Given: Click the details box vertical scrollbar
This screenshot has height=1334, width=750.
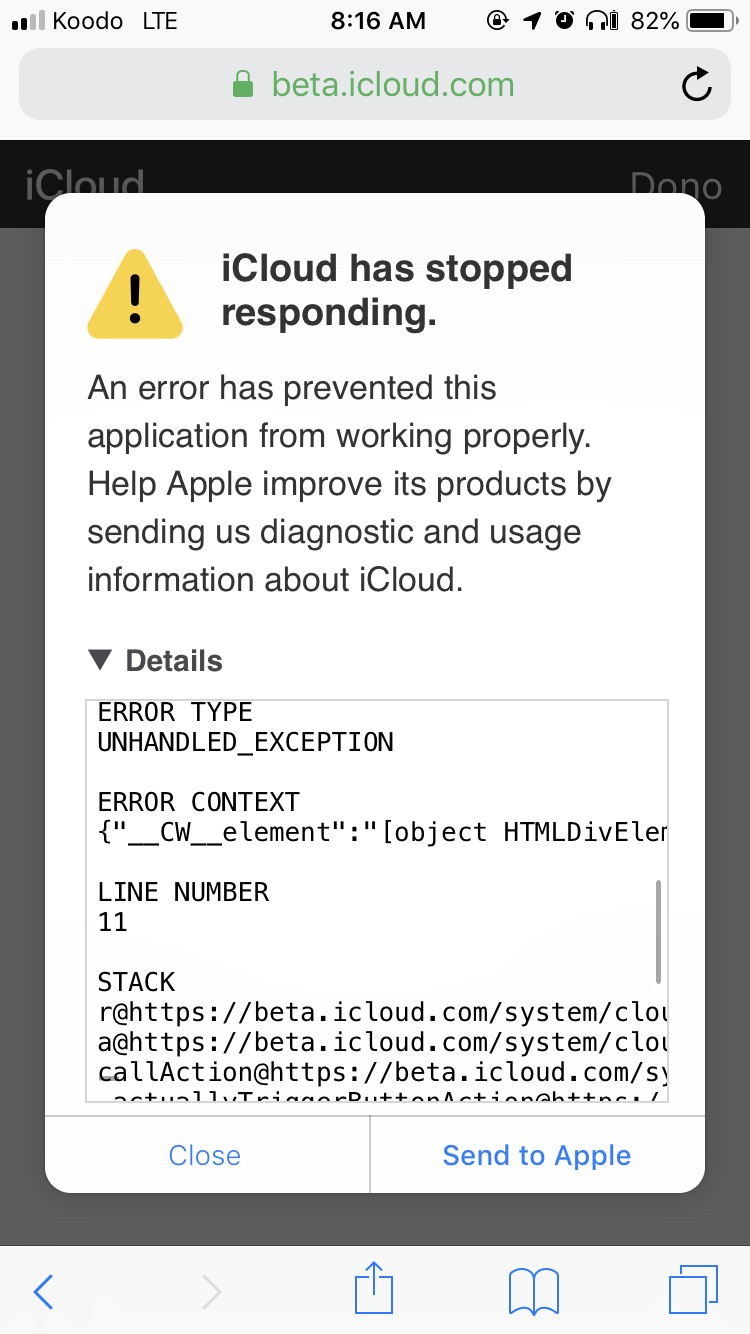Looking at the screenshot, I should coord(657,931).
